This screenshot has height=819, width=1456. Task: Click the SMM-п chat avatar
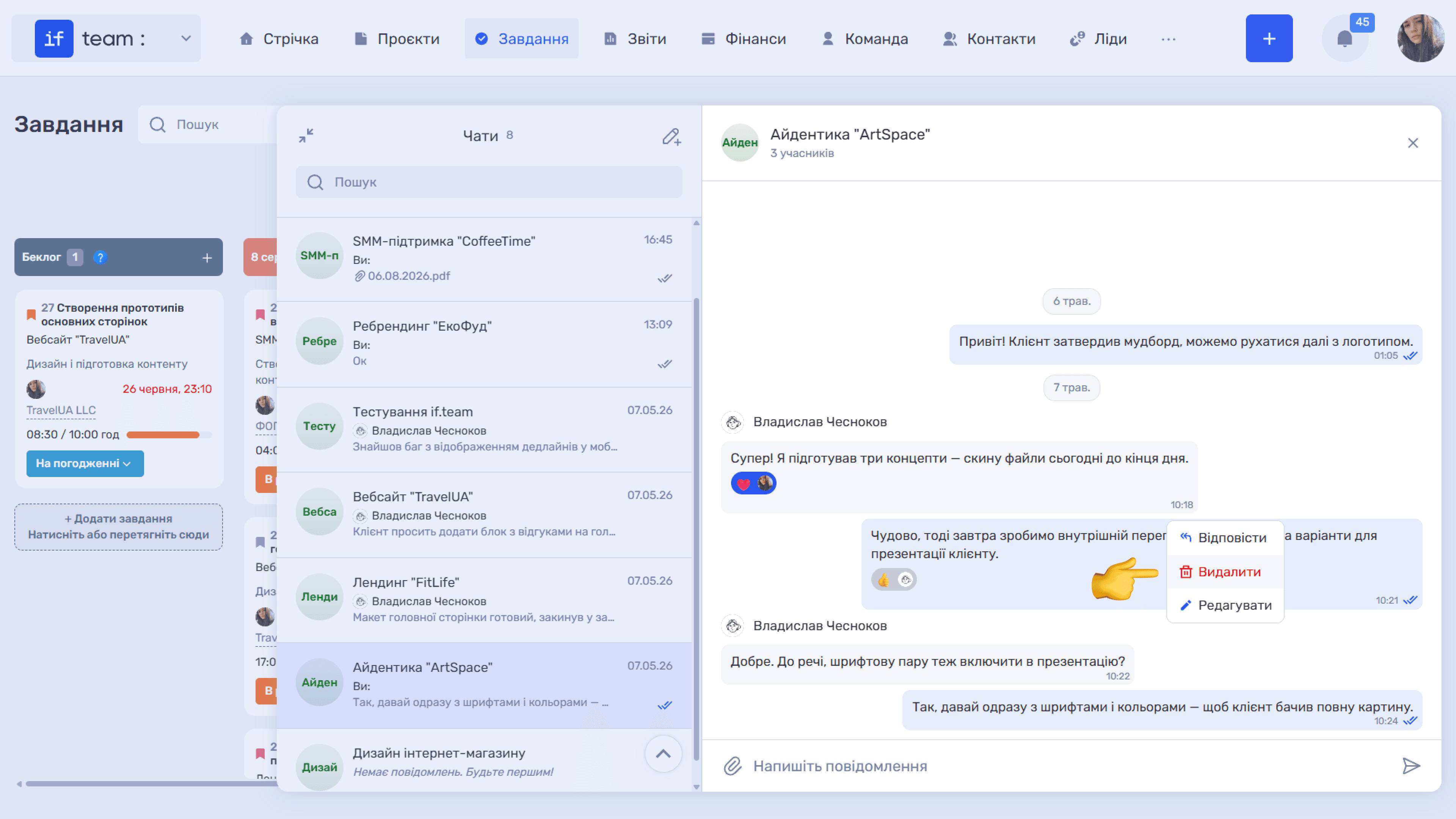point(319,256)
